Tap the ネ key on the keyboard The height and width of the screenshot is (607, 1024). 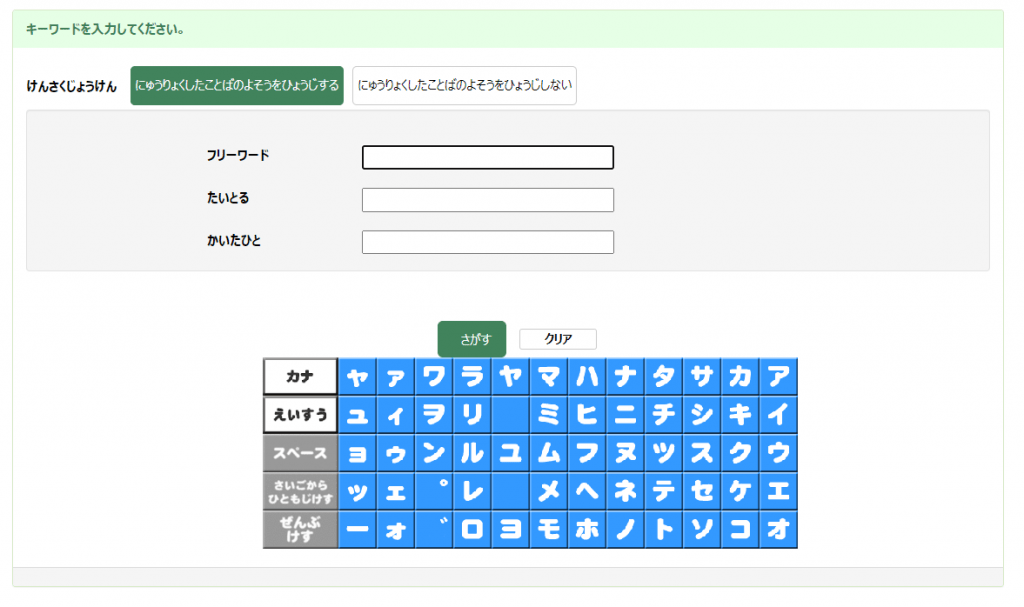click(625, 491)
